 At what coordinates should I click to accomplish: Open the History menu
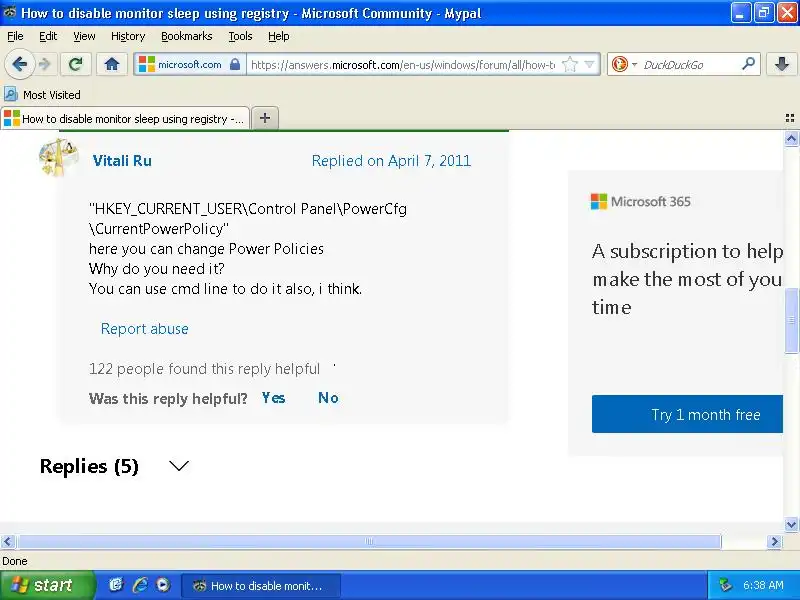pyautogui.click(x=128, y=36)
